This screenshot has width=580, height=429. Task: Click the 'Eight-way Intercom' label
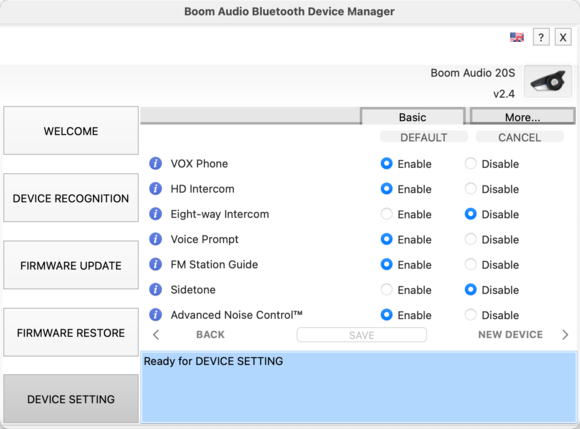click(220, 214)
